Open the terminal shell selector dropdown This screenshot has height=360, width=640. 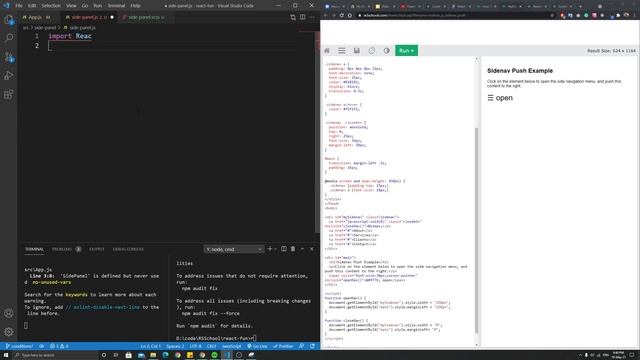pyautogui.click(x=233, y=249)
